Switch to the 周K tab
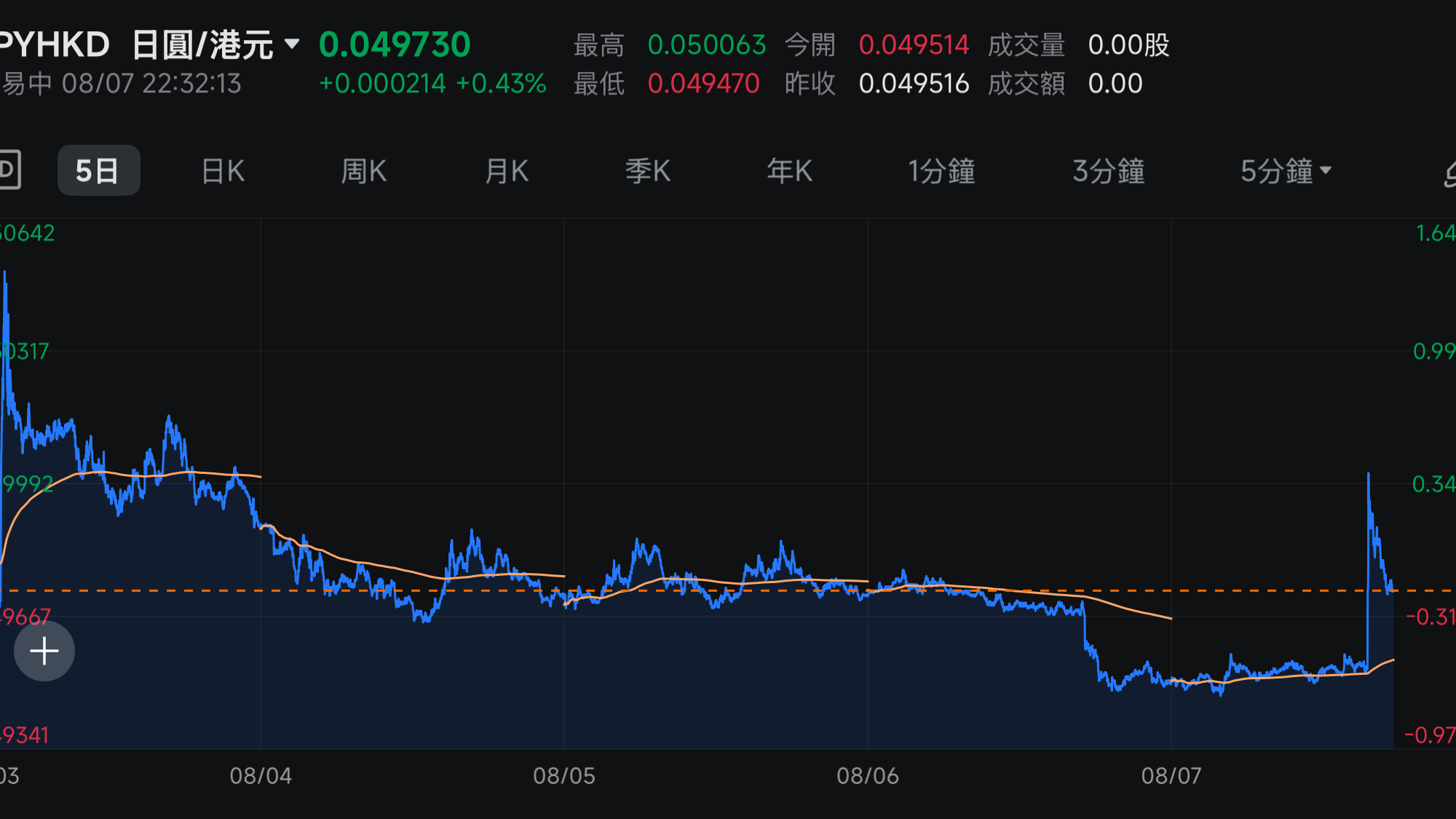 [364, 171]
